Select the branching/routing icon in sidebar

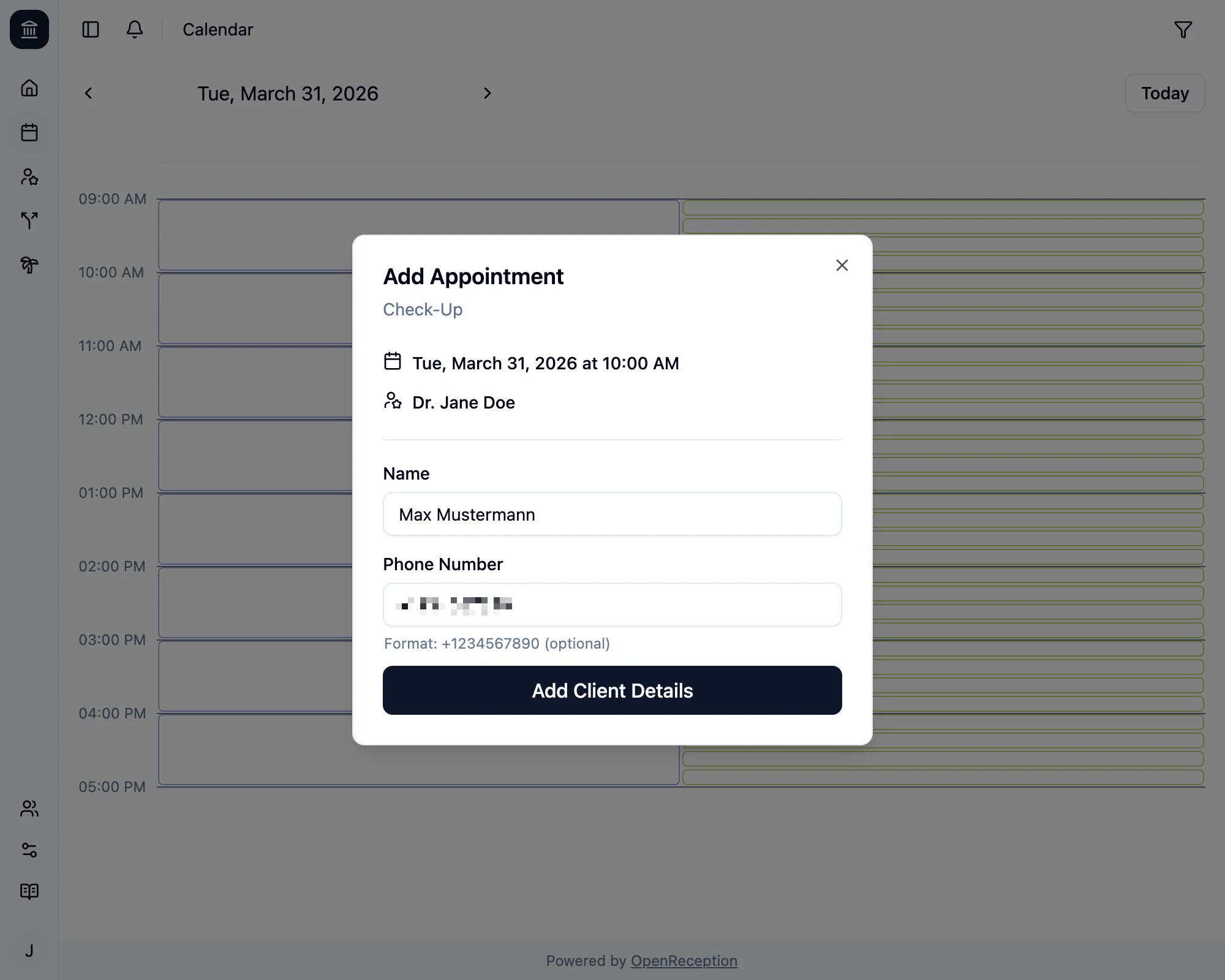[x=29, y=221]
